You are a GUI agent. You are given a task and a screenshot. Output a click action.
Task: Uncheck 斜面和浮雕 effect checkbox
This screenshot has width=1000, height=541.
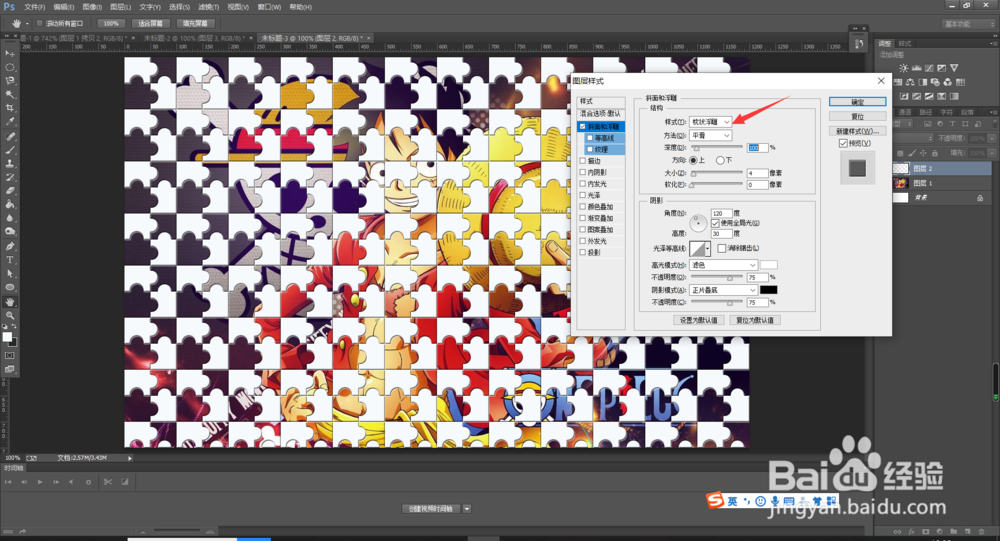582,127
